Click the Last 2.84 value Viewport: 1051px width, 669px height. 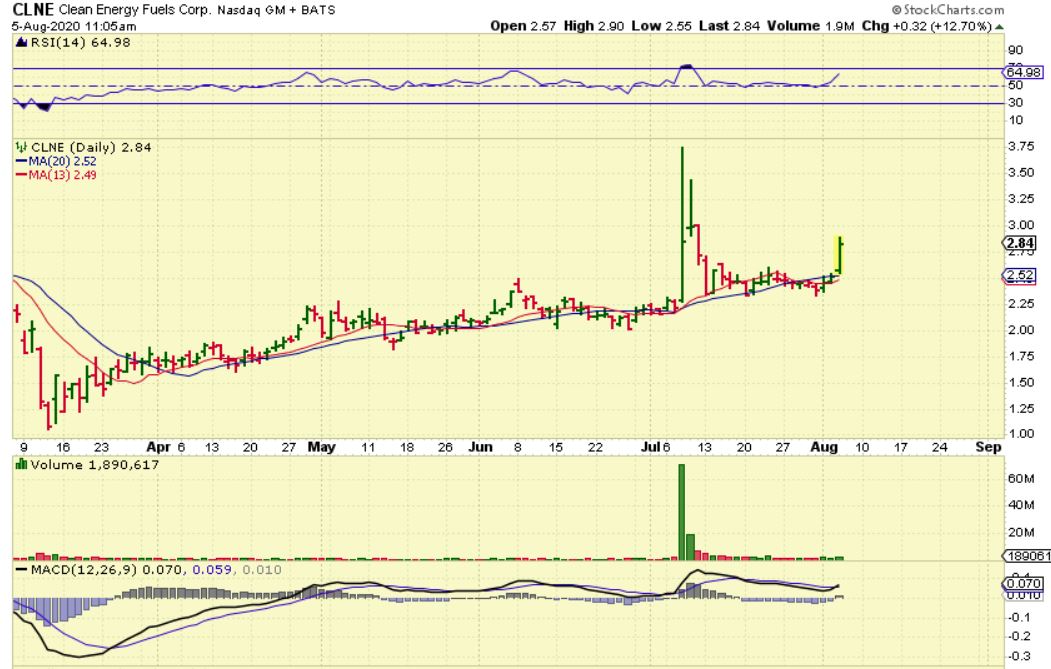point(729,26)
